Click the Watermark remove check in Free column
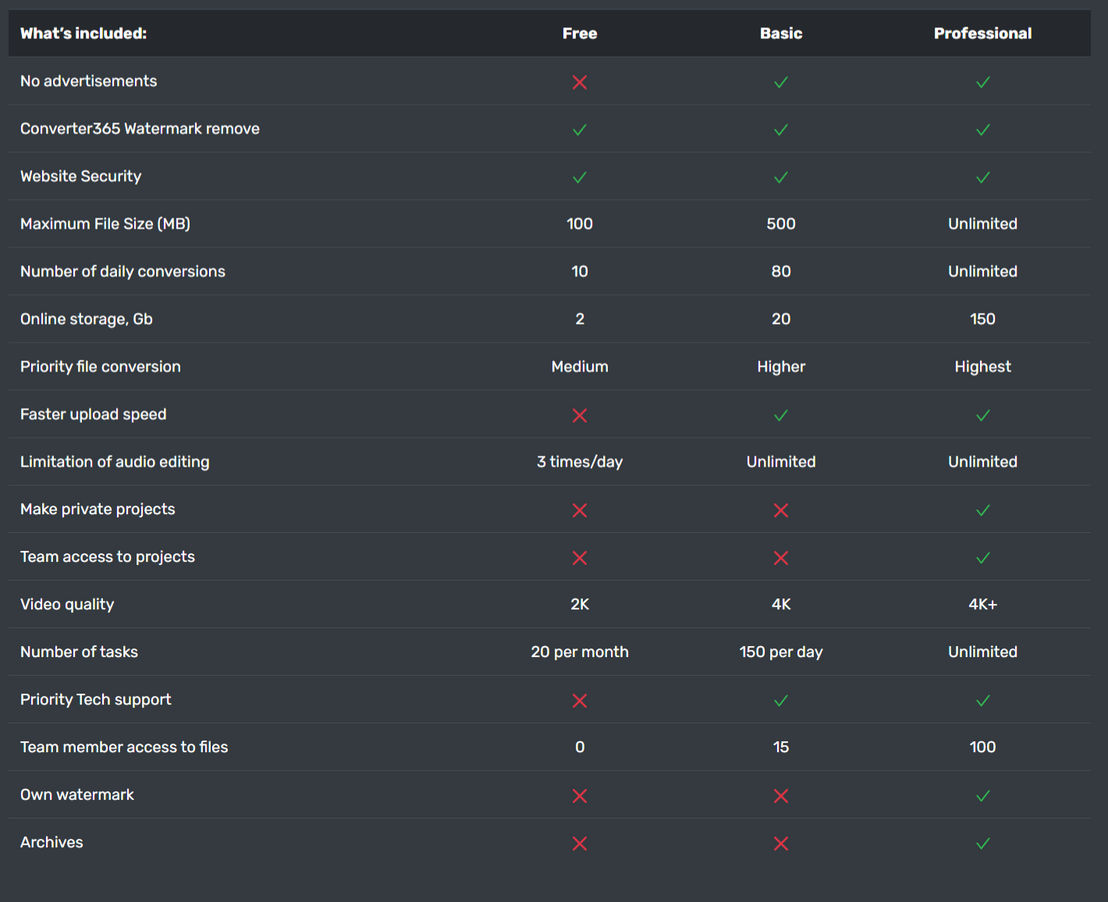Screen dimensions: 1108x902 point(579,129)
